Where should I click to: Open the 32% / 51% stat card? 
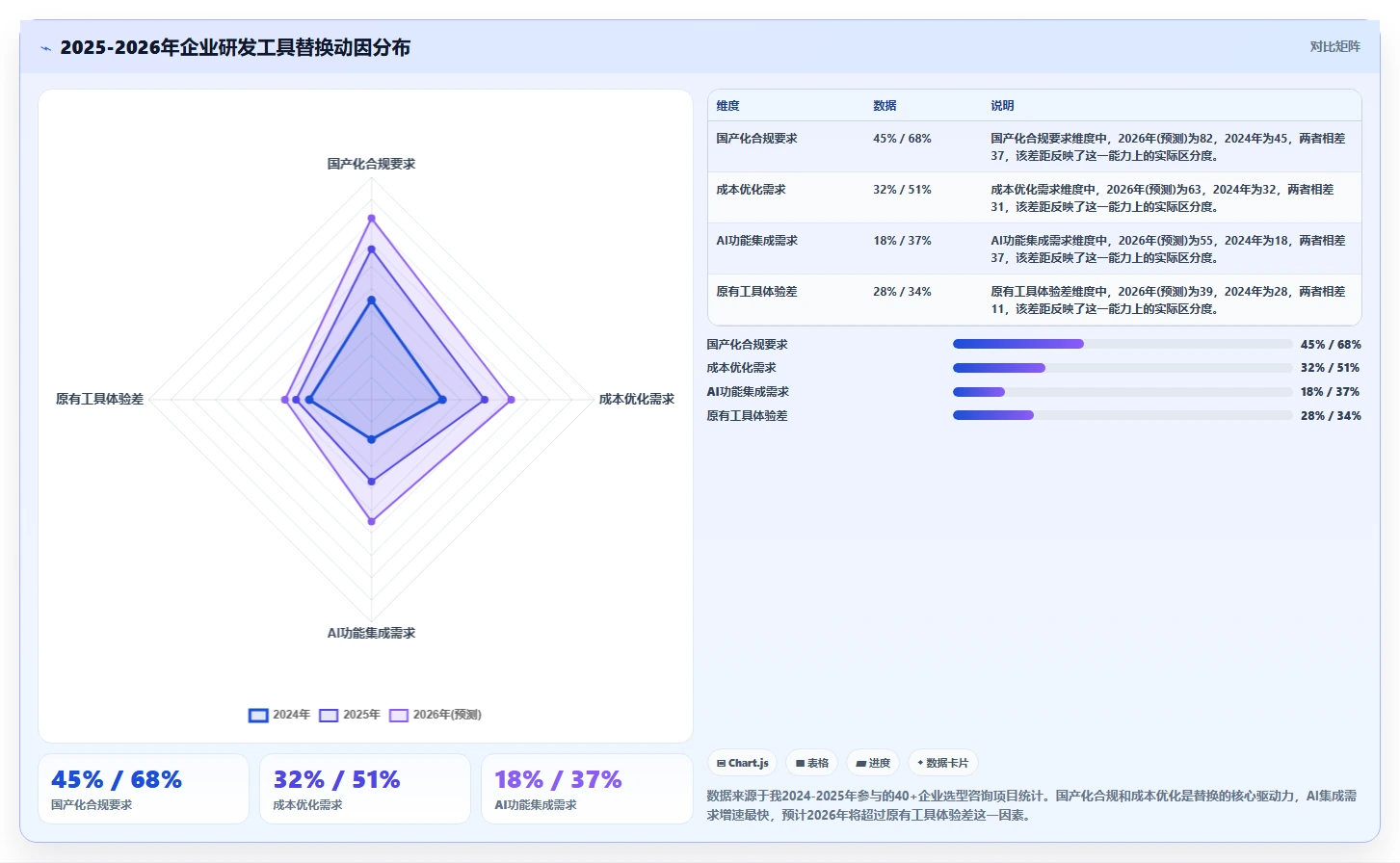point(365,789)
